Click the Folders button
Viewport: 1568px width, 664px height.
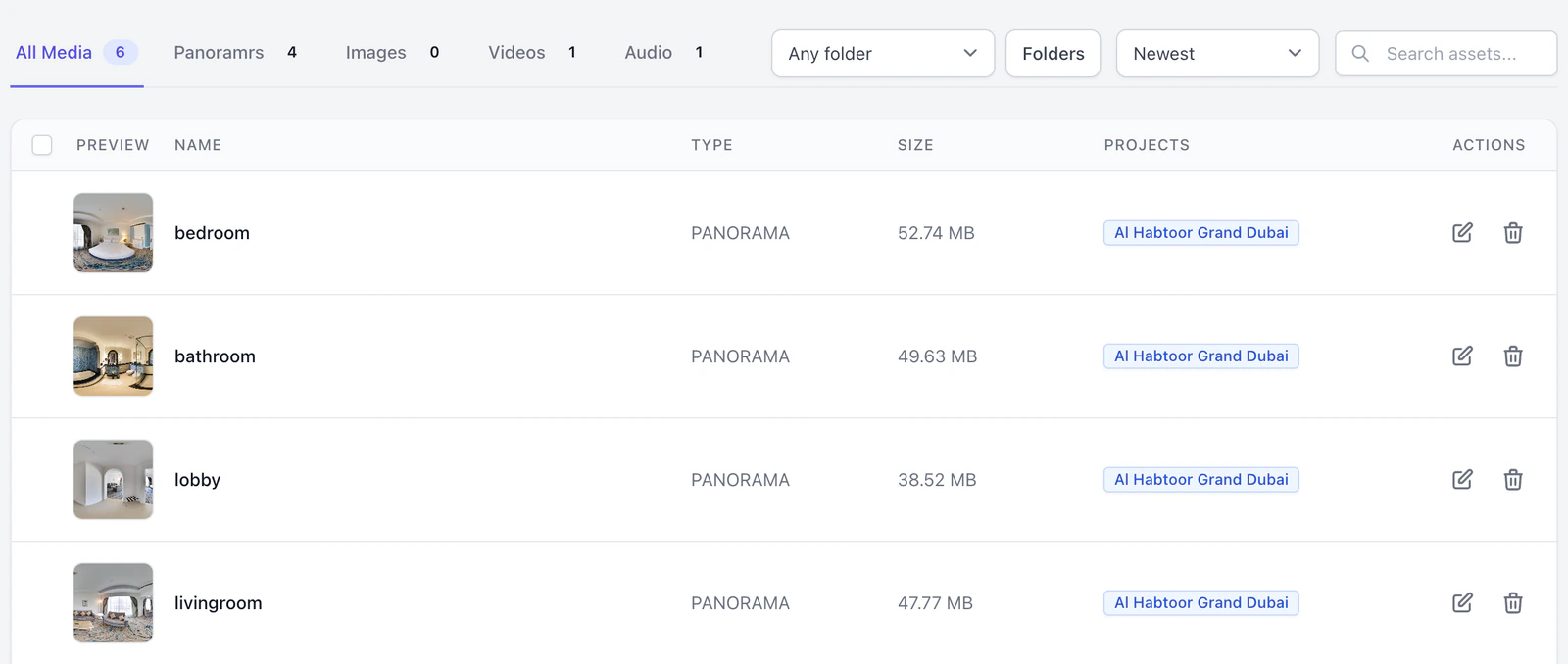(x=1053, y=53)
